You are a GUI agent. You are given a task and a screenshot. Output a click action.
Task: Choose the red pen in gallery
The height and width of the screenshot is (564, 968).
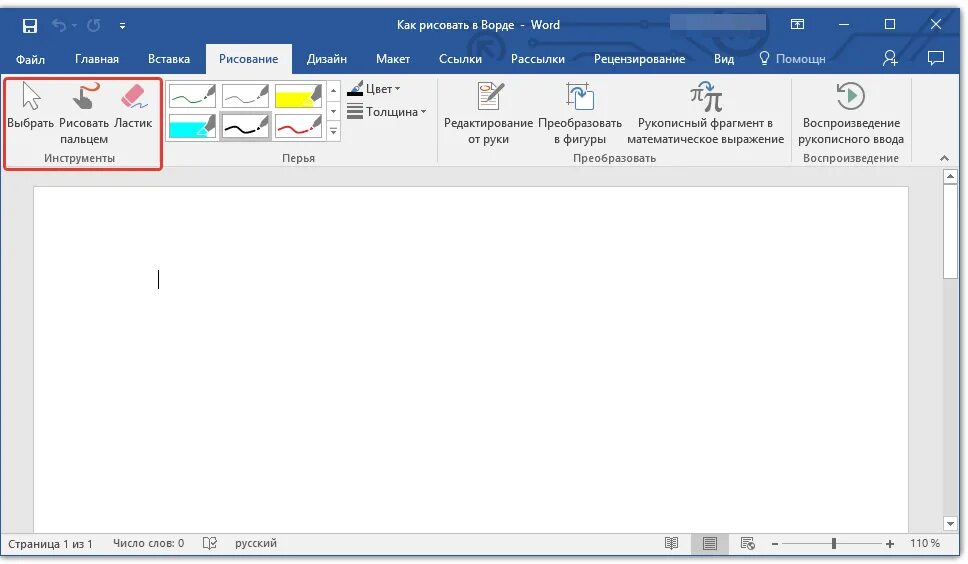click(298, 127)
